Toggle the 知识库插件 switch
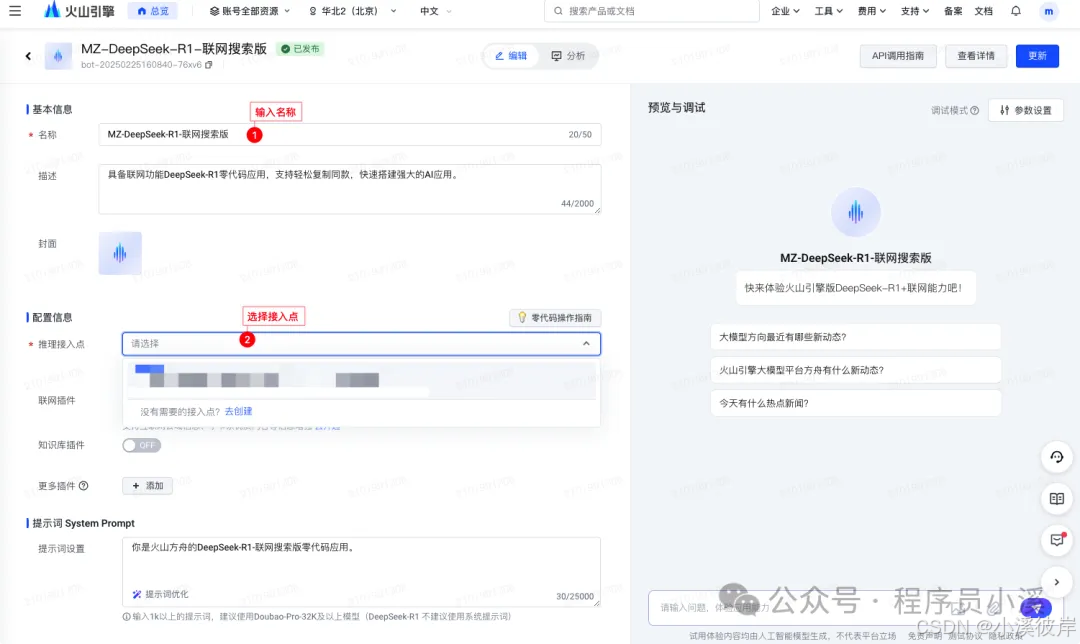Viewport: 1080px width, 644px height. [x=141, y=446]
